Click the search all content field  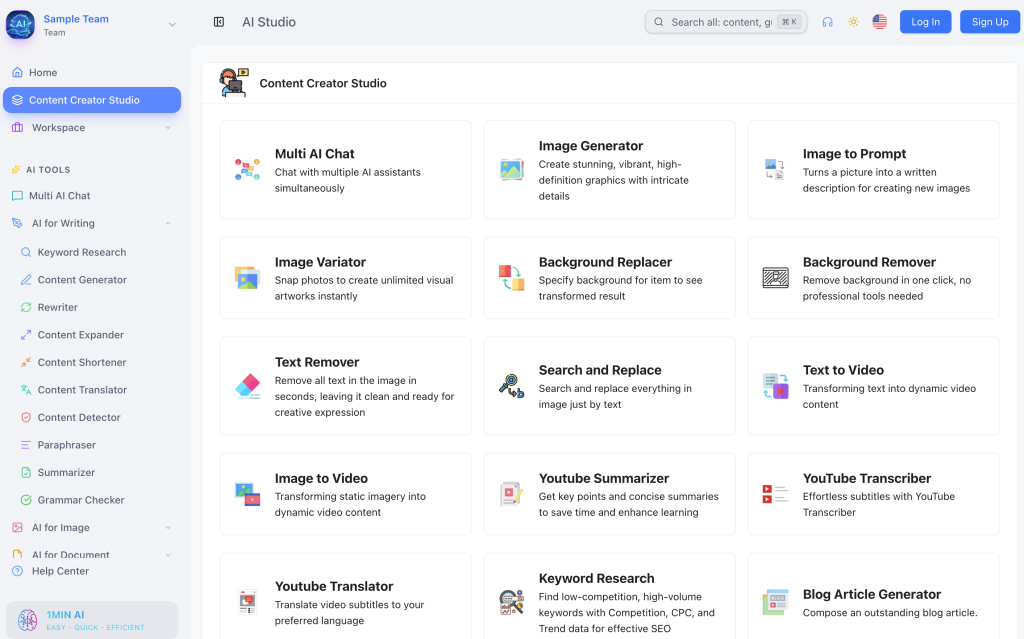click(x=726, y=22)
